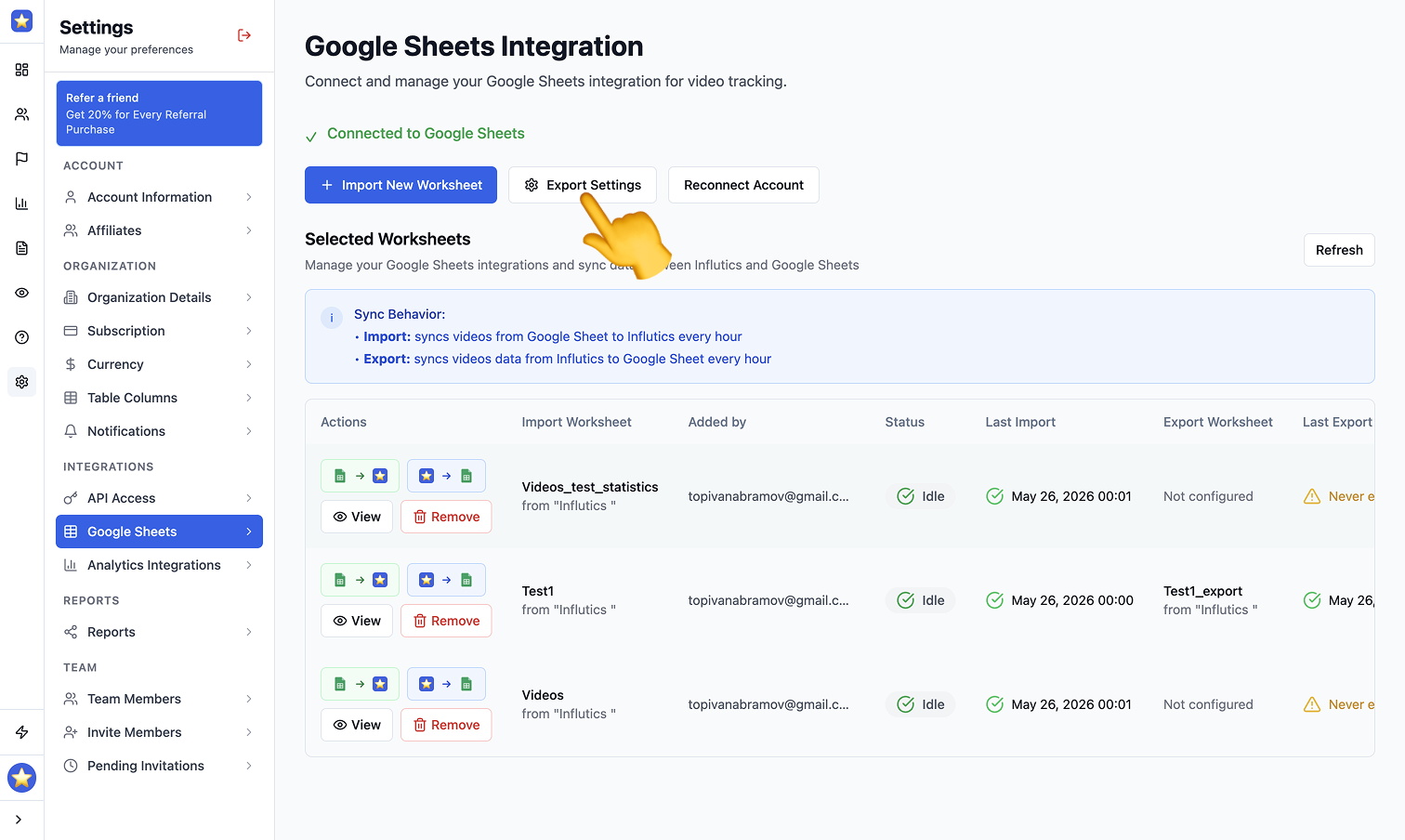
Task: Click export sync icon for third Videos row
Action: (446, 684)
